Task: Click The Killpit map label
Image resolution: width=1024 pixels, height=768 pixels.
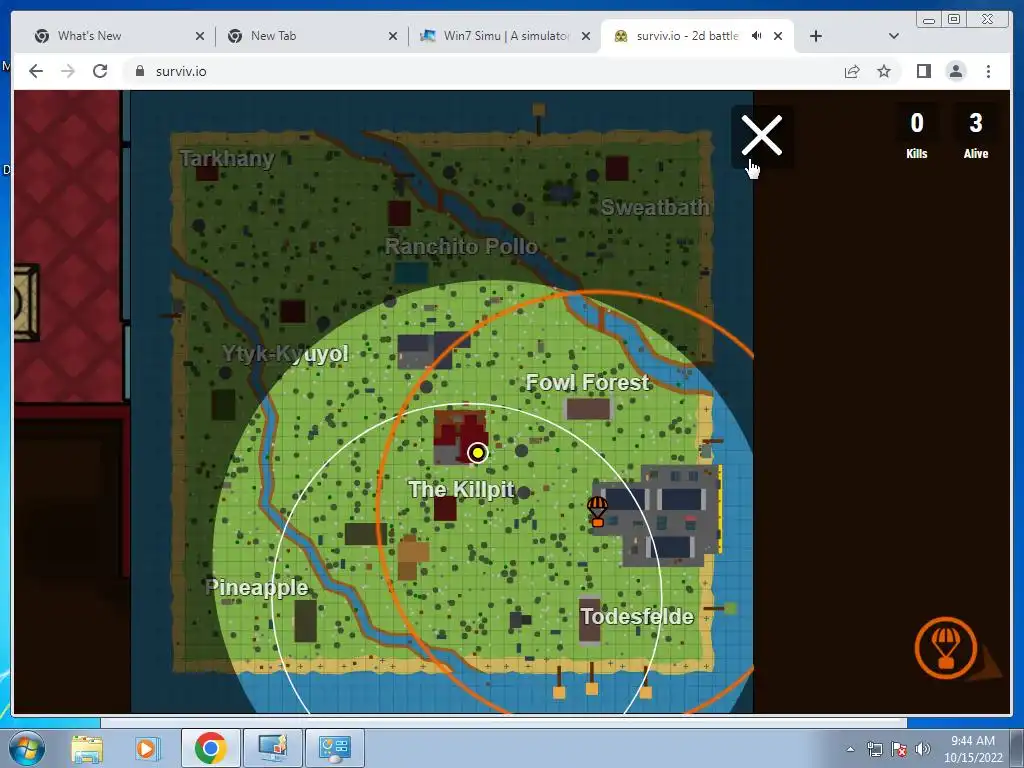Action: [461, 489]
